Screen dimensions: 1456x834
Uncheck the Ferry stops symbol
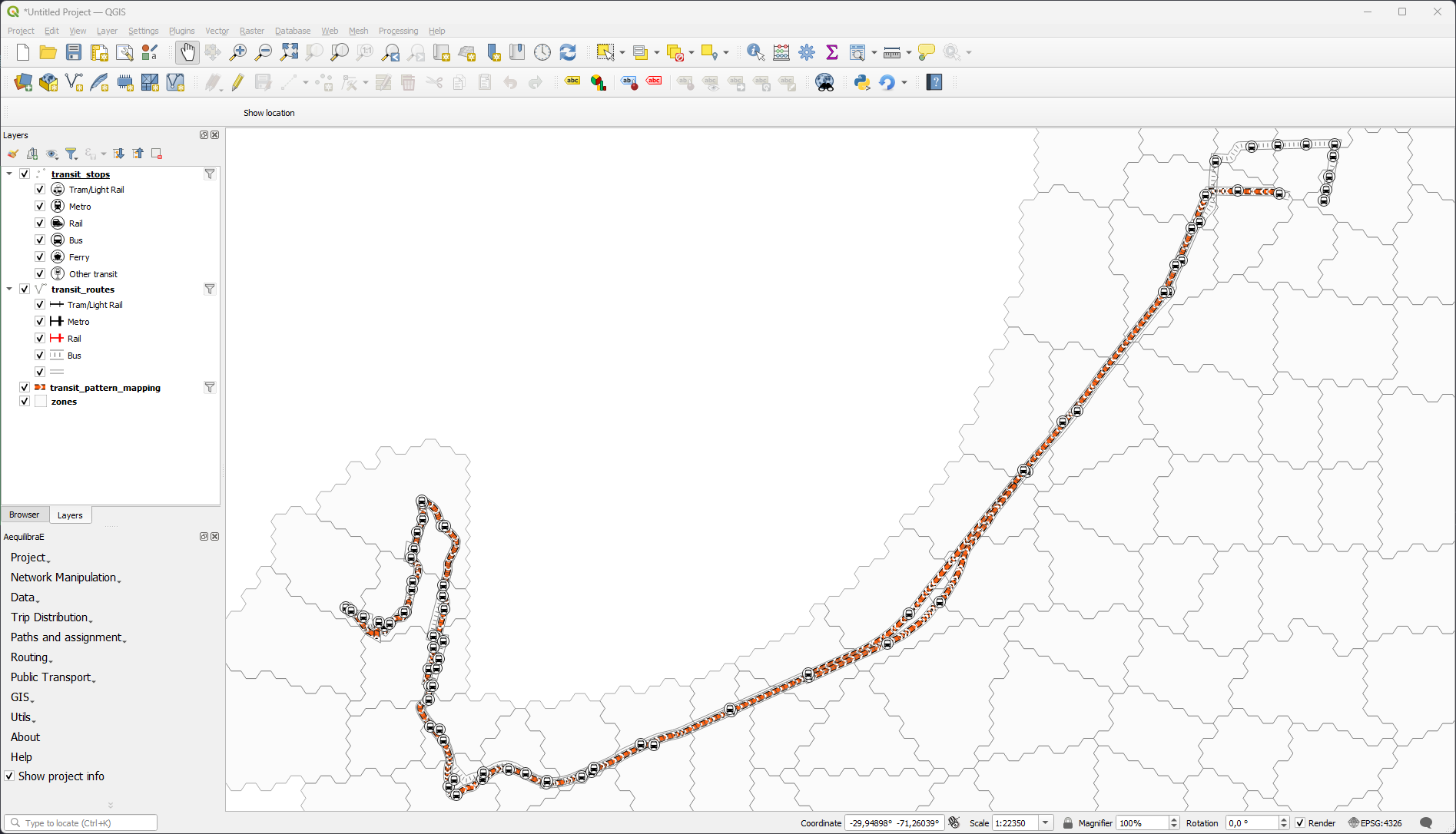coord(39,256)
